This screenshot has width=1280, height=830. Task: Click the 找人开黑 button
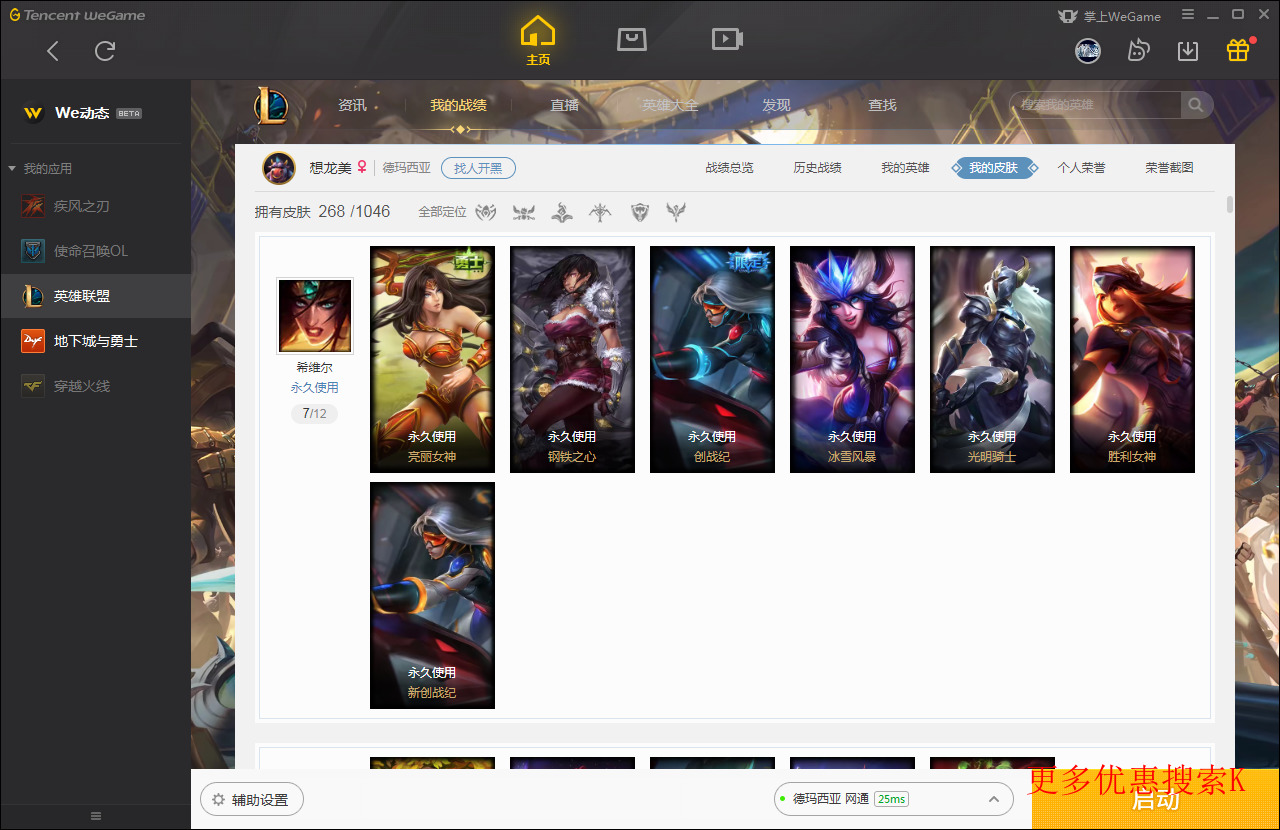(x=478, y=168)
